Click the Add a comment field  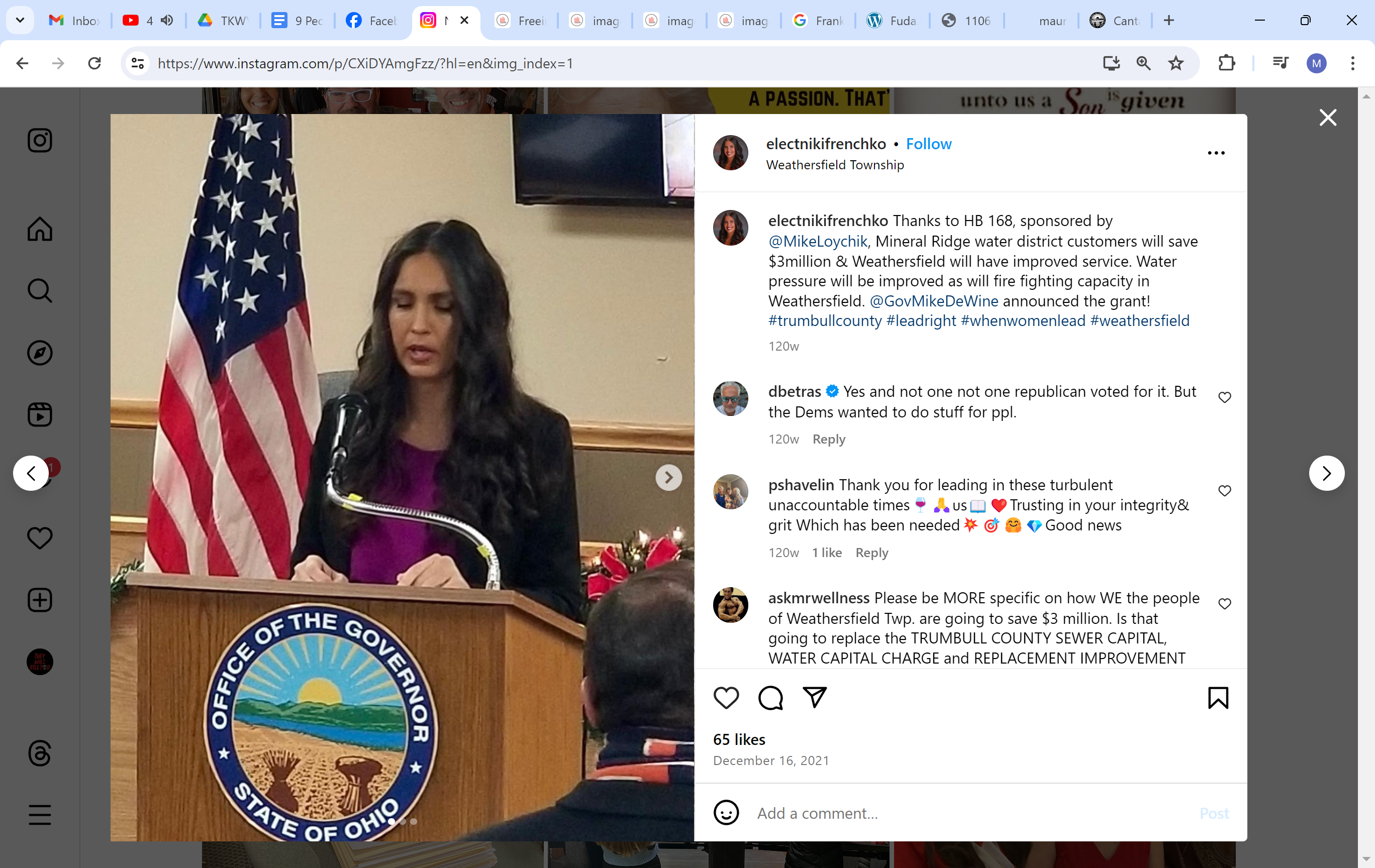coord(971,813)
